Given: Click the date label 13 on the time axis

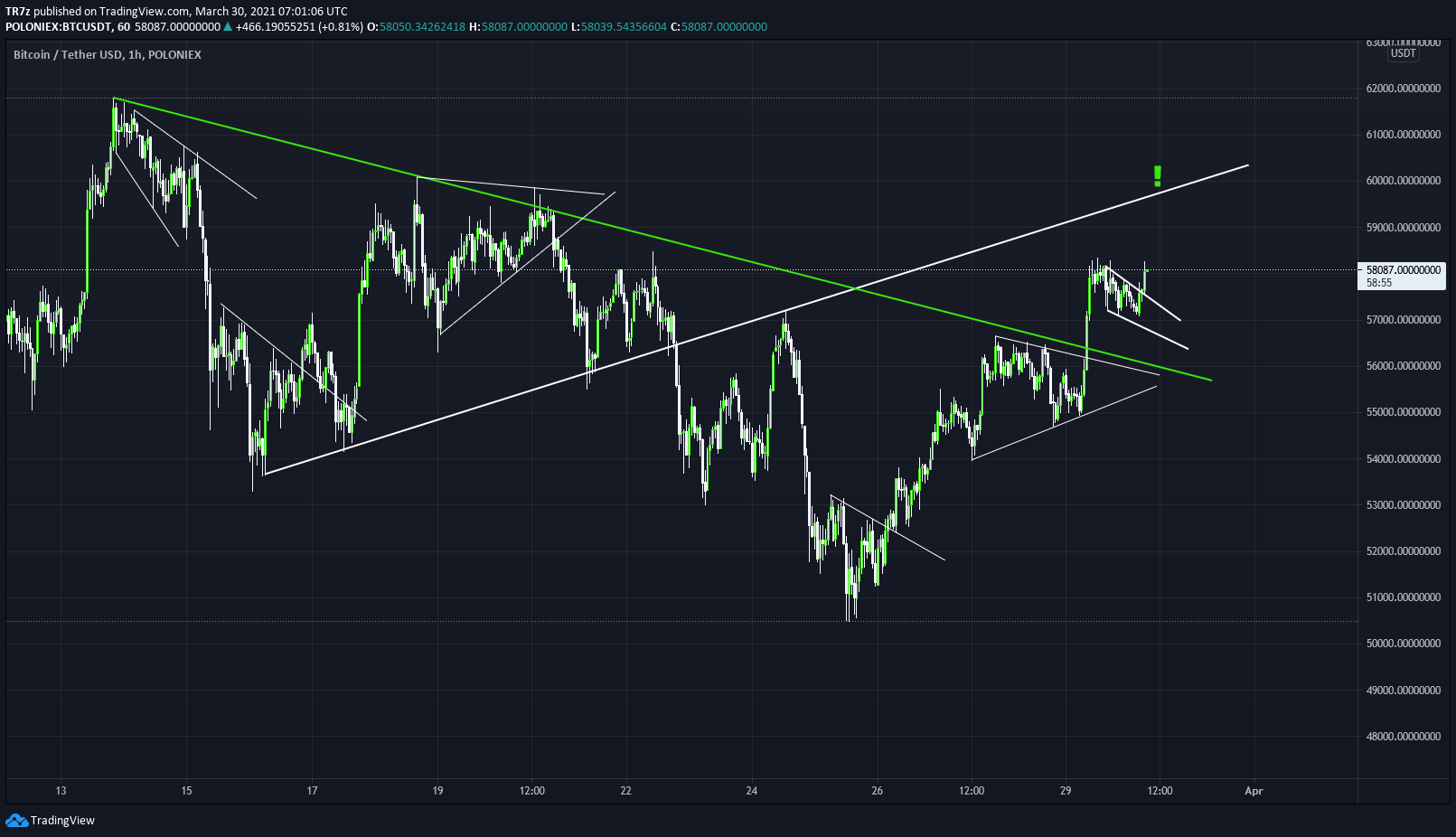Looking at the screenshot, I should 61,791.
